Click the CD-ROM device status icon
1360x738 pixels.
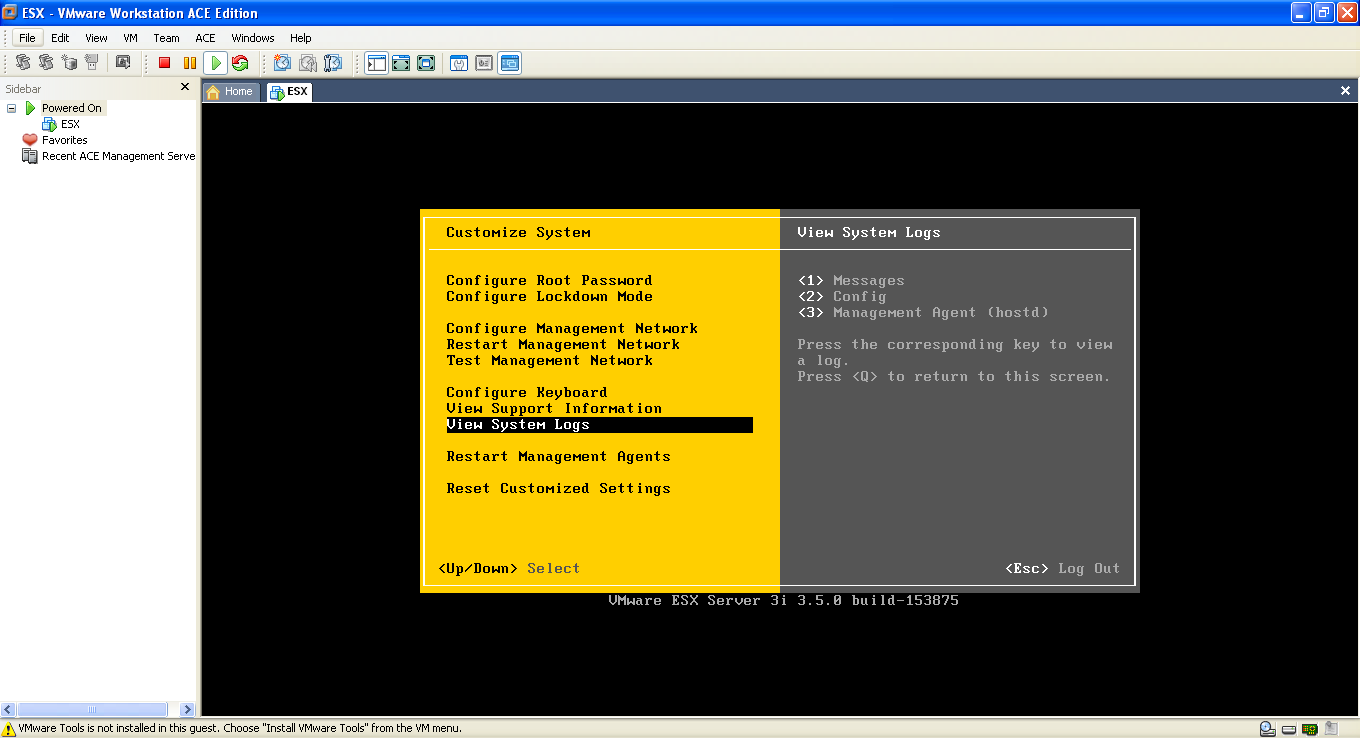pyautogui.click(x=1268, y=729)
